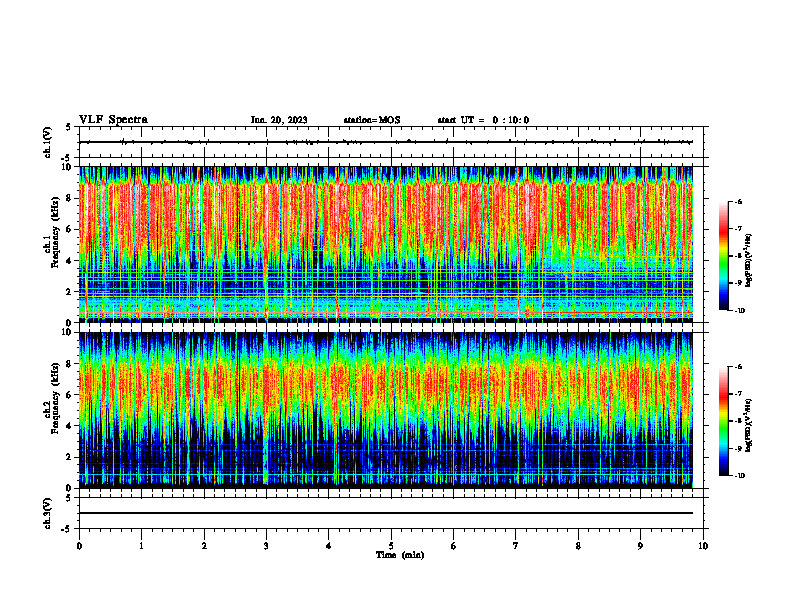The image size is (792, 612).
Task: Click the ch.2 colorbar log(PSD) label
Action: [x=749, y=426]
